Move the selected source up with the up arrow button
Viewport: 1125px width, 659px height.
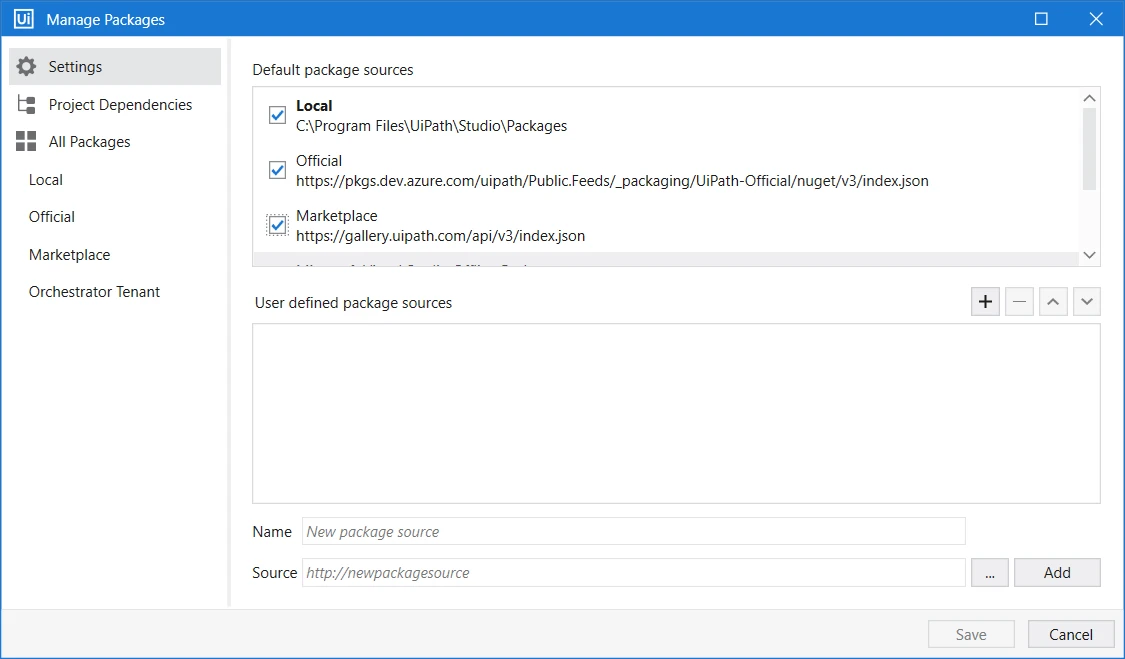(x=1053, y=302)
